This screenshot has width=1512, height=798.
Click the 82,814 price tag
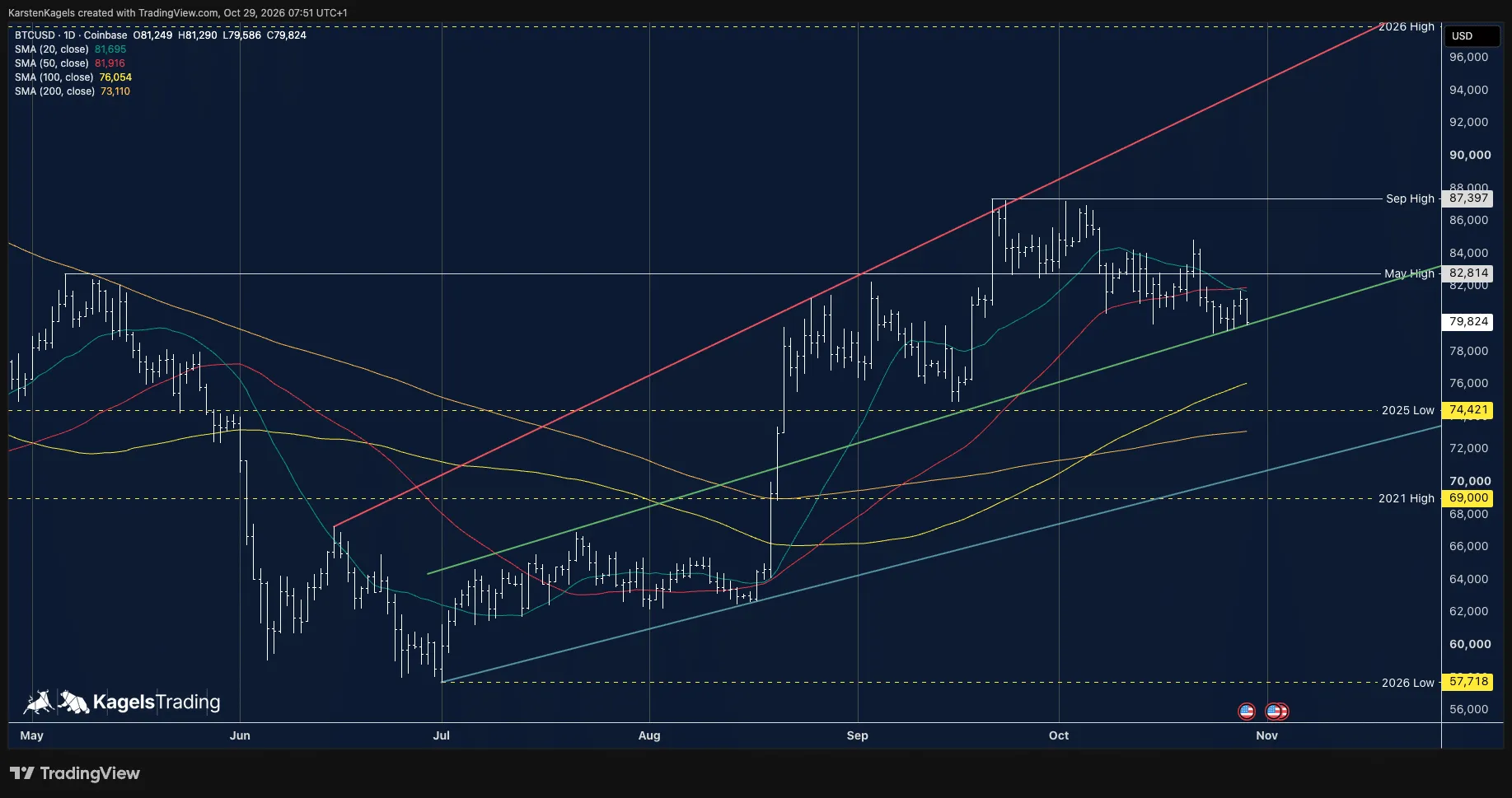[1468, 273]
